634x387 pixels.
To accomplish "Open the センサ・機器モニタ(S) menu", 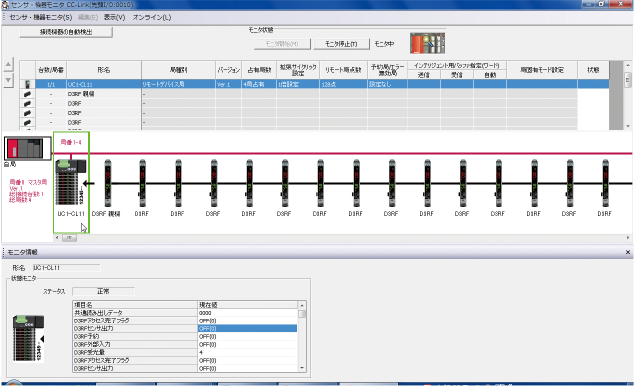I will pyautogui.click(x=40, y=17).
